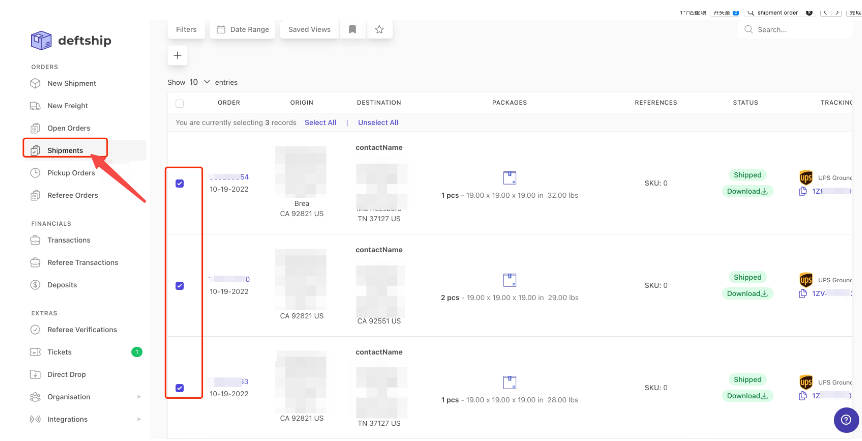Copy tracking number of the 32.00 lbs row

tap(803, 191)
